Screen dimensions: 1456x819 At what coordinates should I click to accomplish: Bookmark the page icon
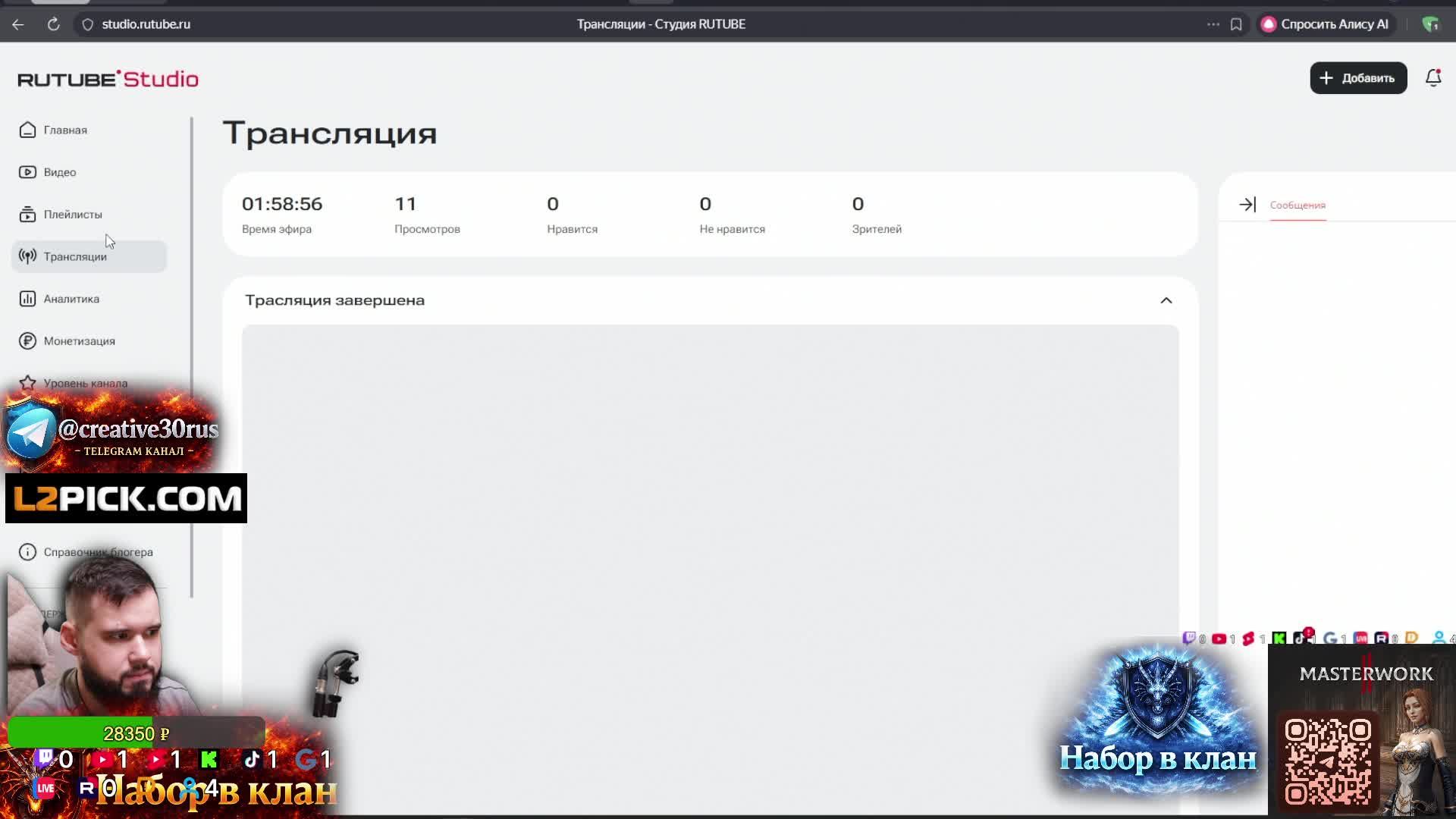1236,24
